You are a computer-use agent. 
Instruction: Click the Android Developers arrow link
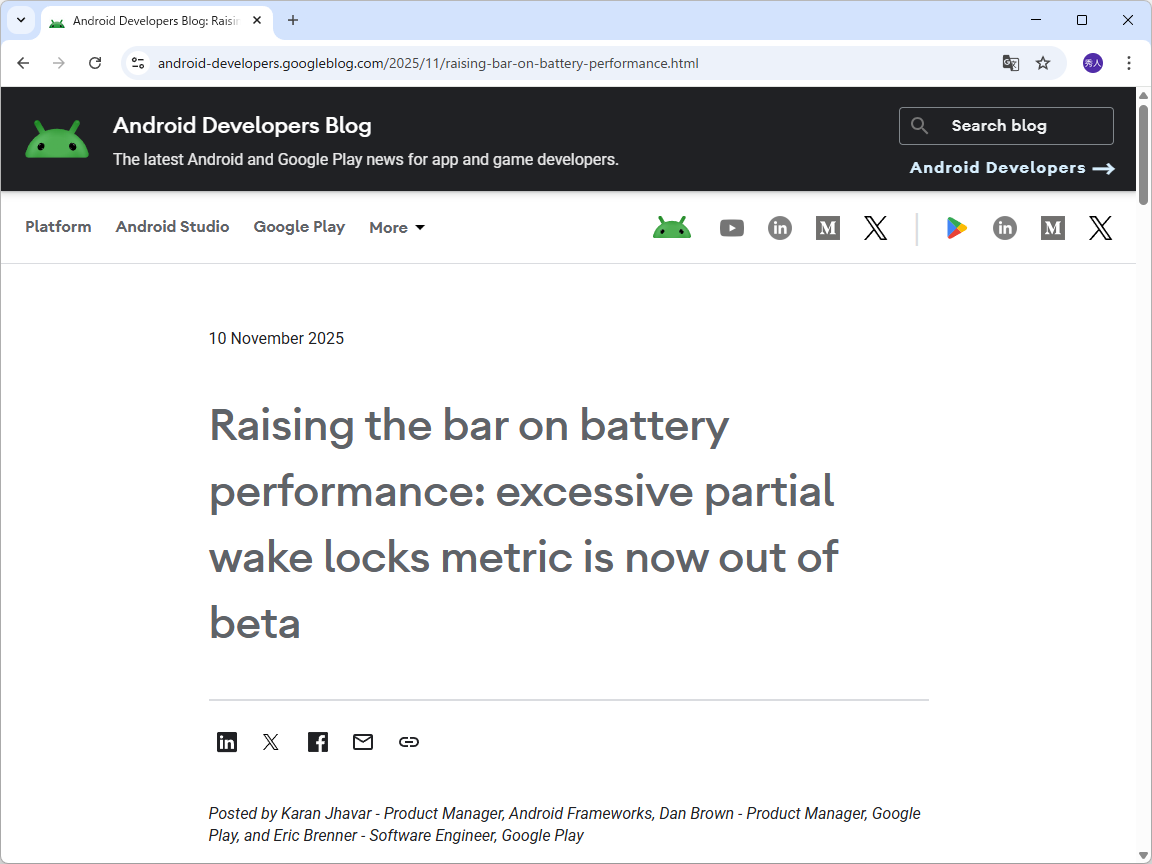pos(1012,168)
